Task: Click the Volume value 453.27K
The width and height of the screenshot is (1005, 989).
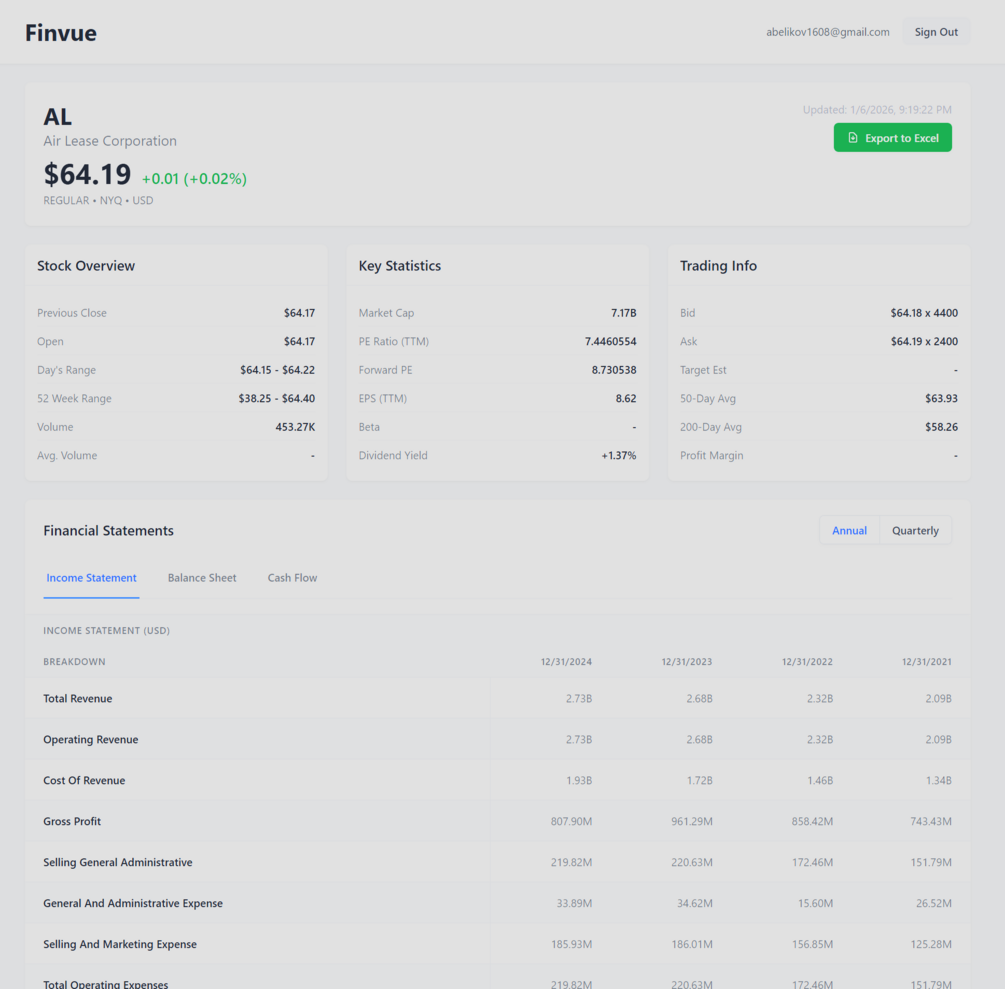Action: (295, 427)
